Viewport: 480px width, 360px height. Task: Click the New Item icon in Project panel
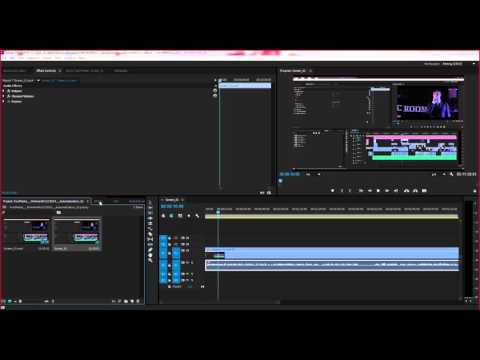click(x=132, y=301)
